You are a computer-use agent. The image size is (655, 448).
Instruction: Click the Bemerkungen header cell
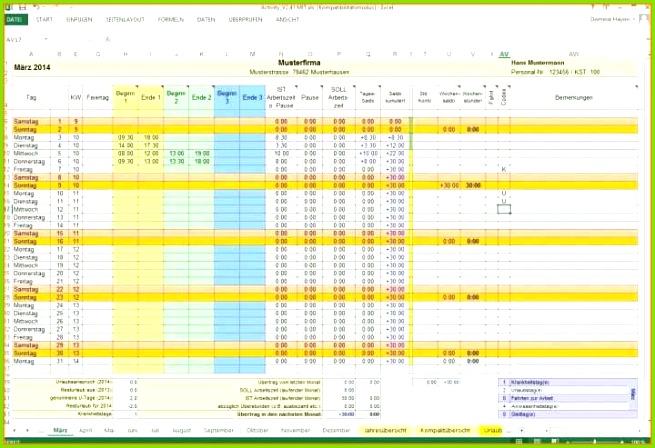(x=574, y=97)
